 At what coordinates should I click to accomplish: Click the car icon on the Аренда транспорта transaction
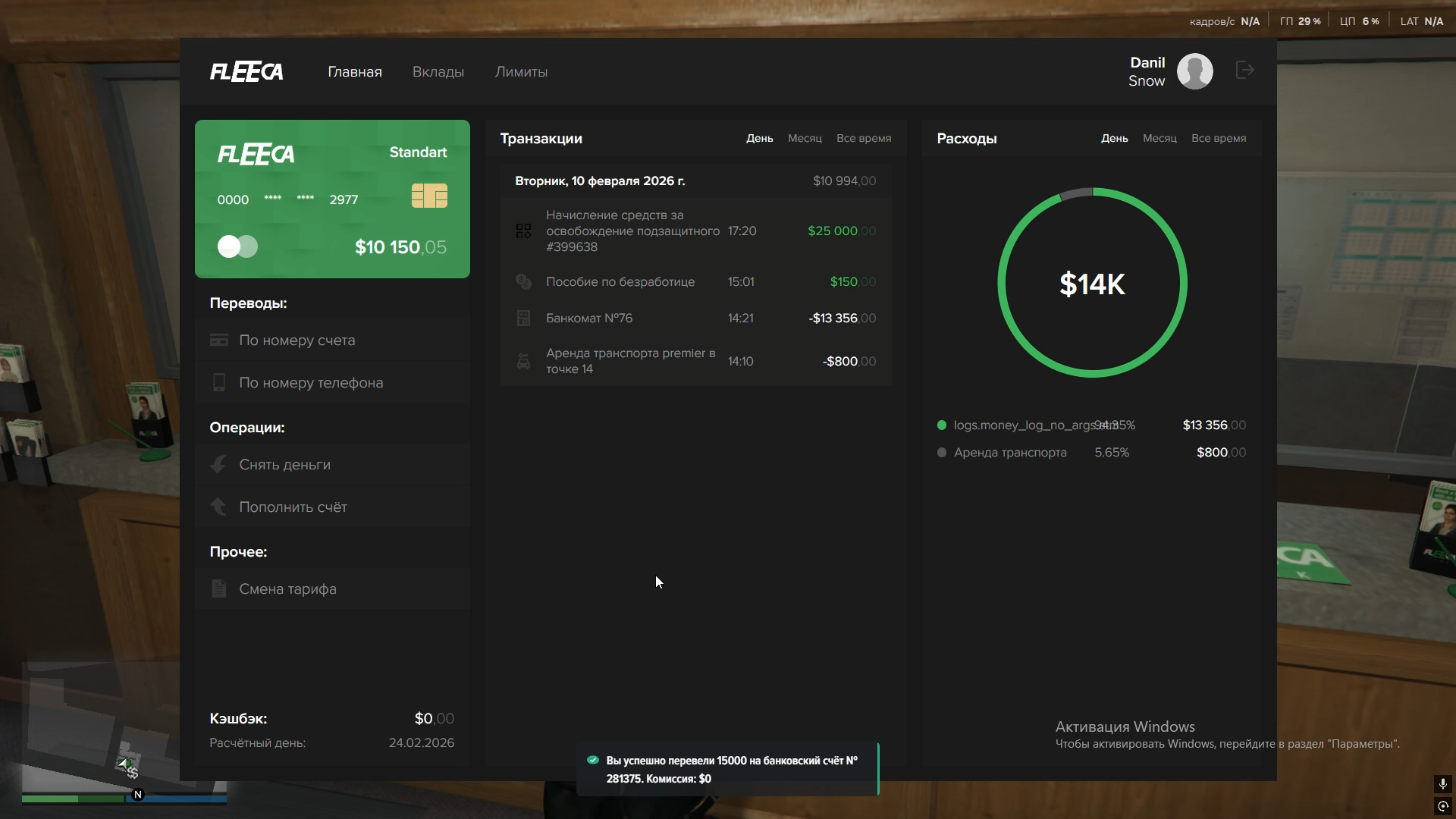click(523, 362)
